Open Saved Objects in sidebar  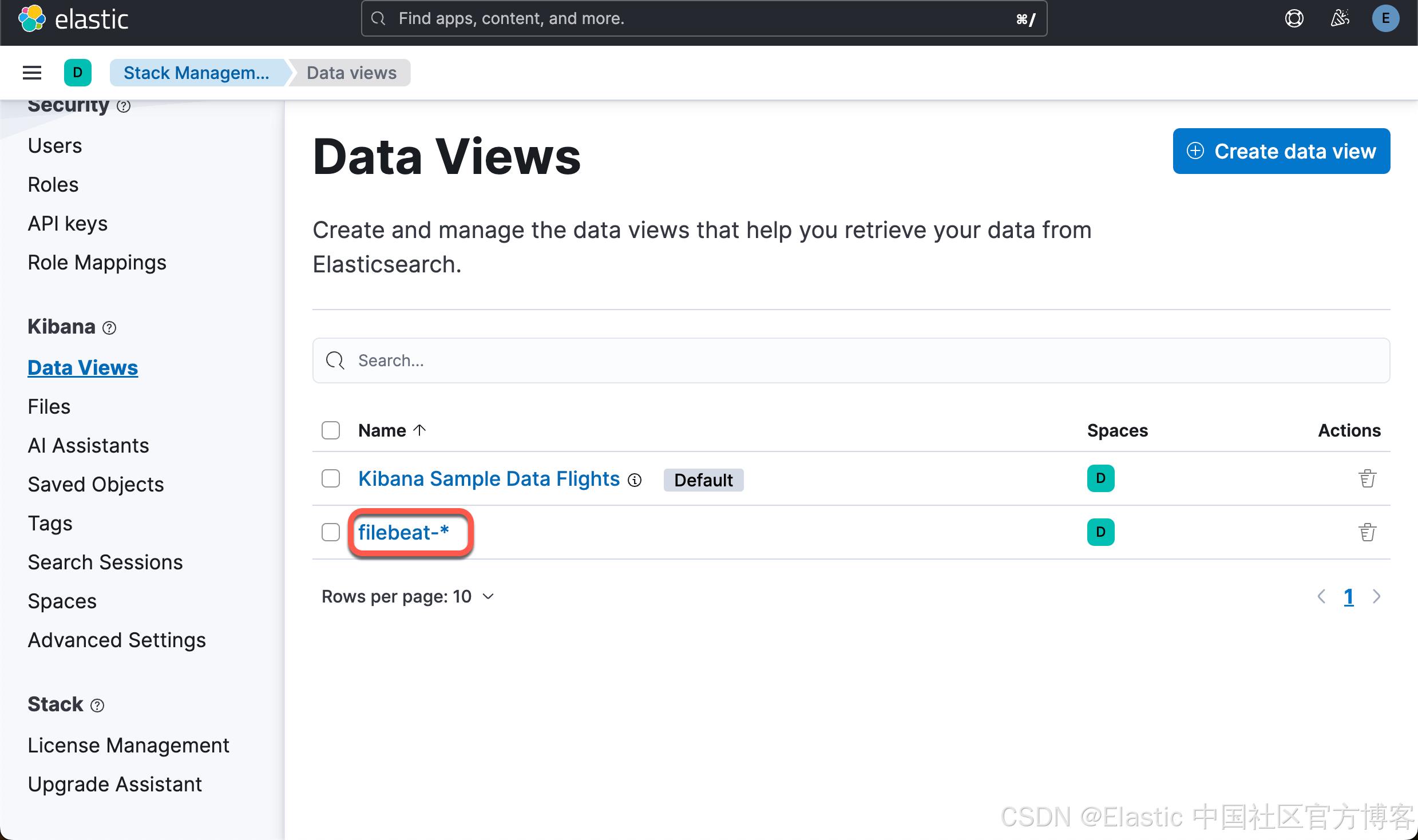pos(96,484)
